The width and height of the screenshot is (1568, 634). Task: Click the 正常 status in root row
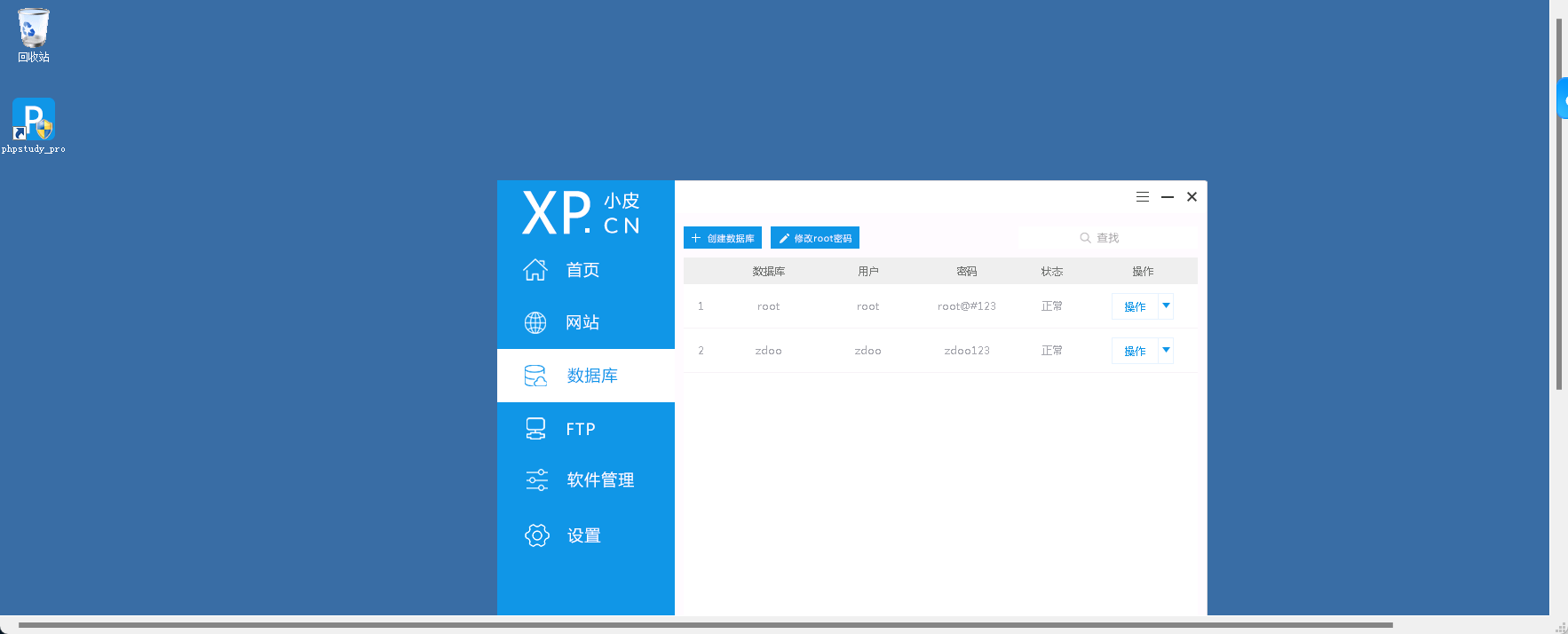(1052, 306)
